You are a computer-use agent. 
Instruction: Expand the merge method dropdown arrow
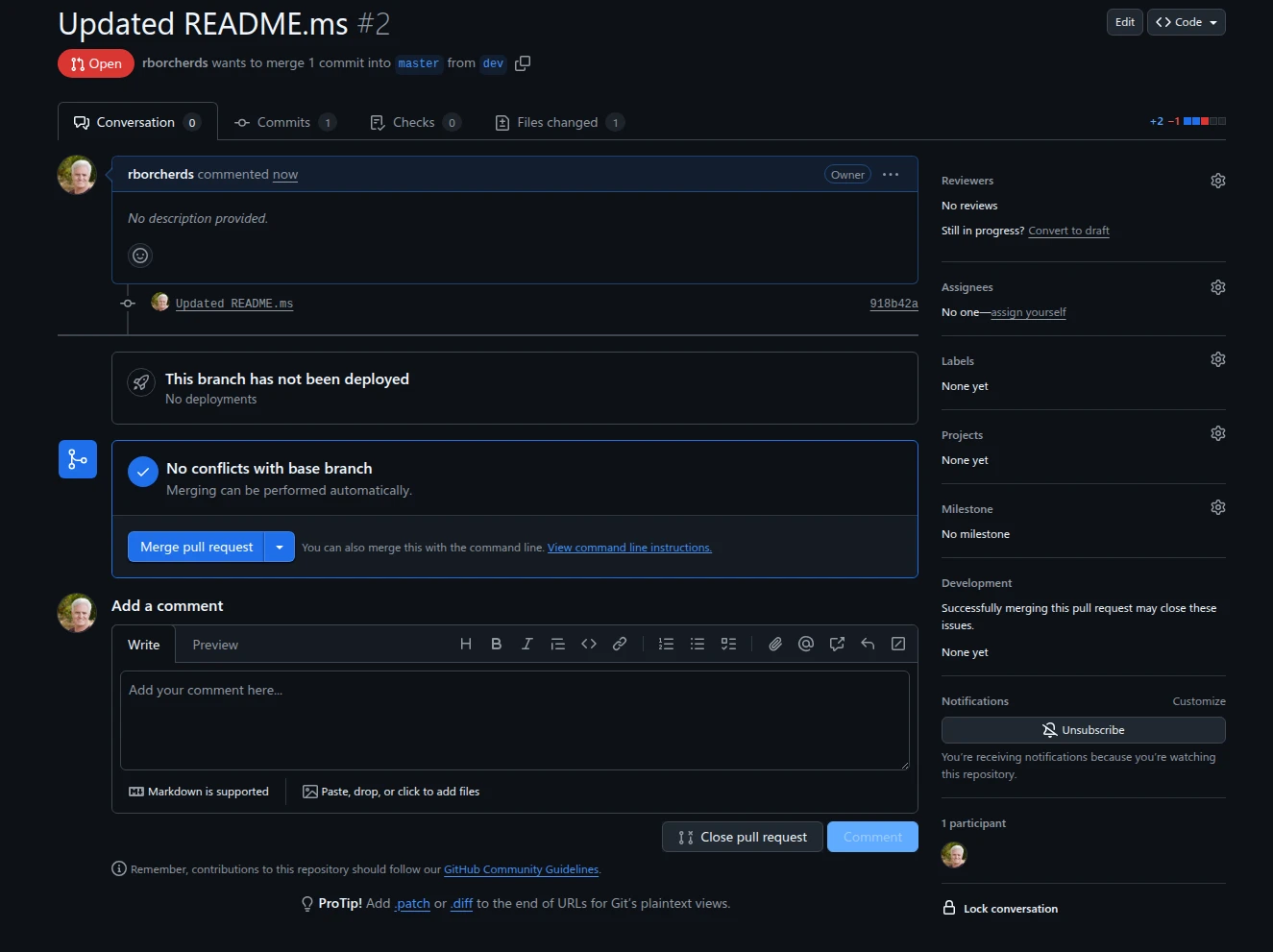pyautogui.click(x=280, y=547)
